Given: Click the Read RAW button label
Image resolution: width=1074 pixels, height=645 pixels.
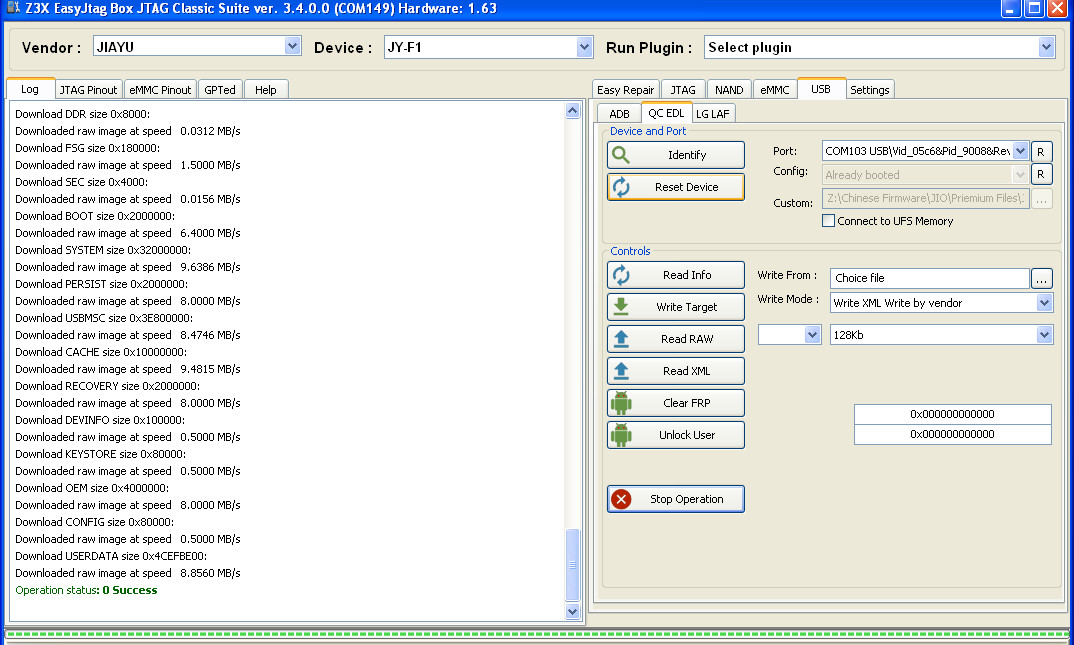Looking at the screenshot, I should coord(687,339).
